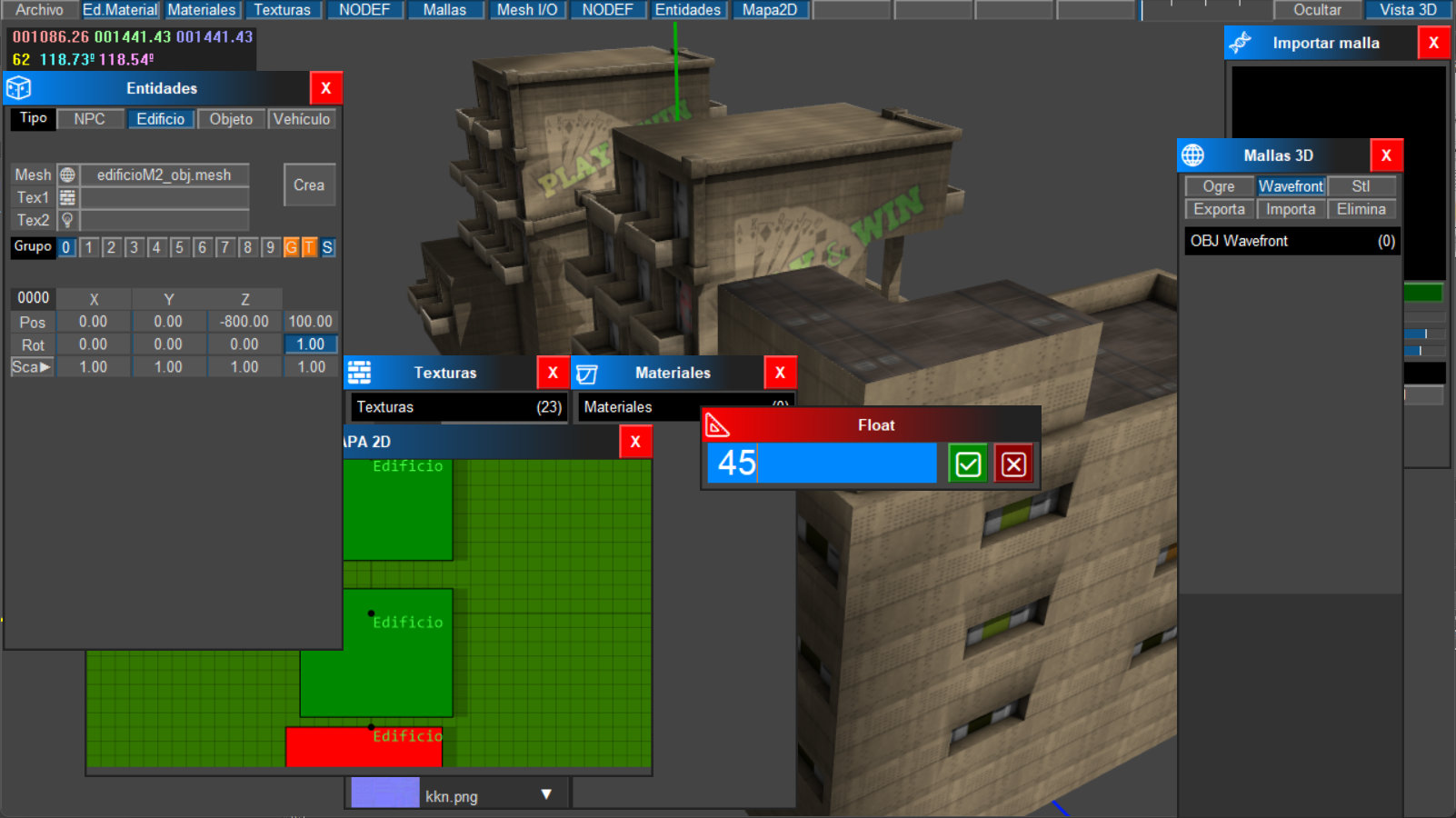
Task: Click Importa in the Mallas 3D panel
Action: 1291,209
